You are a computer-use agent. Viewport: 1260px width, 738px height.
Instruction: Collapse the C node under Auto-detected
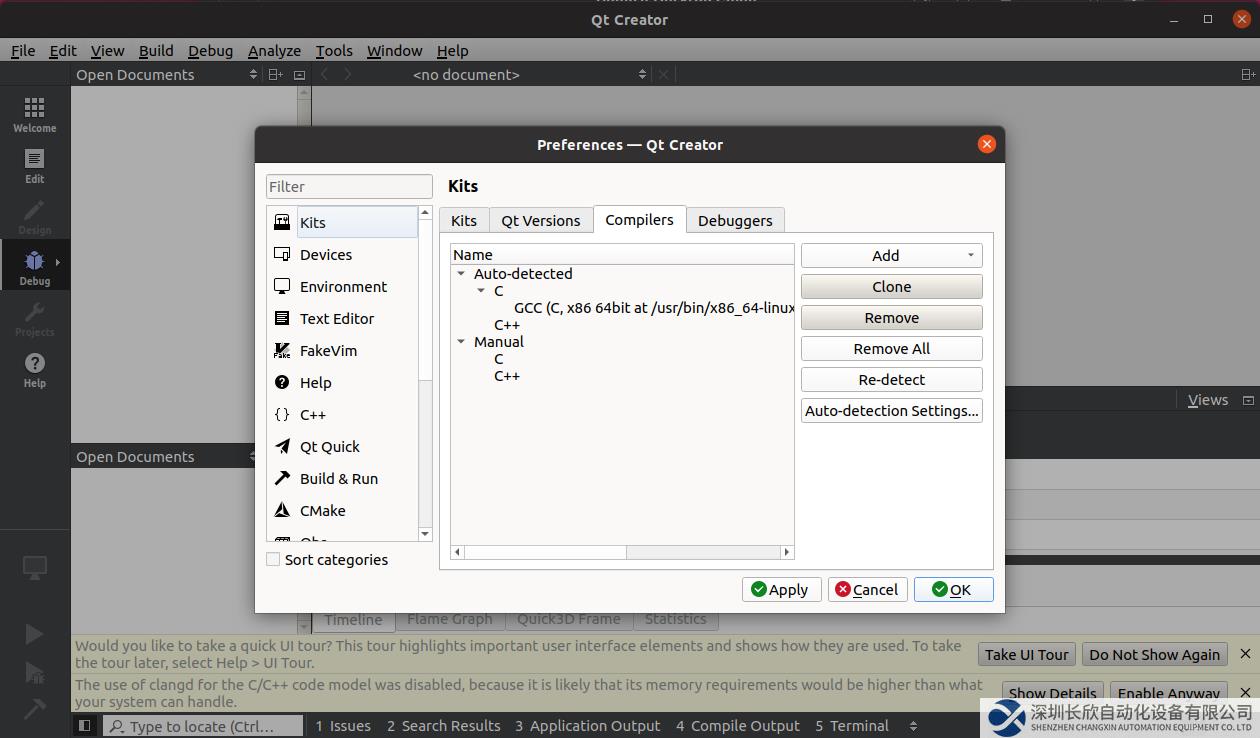(481, 291)
